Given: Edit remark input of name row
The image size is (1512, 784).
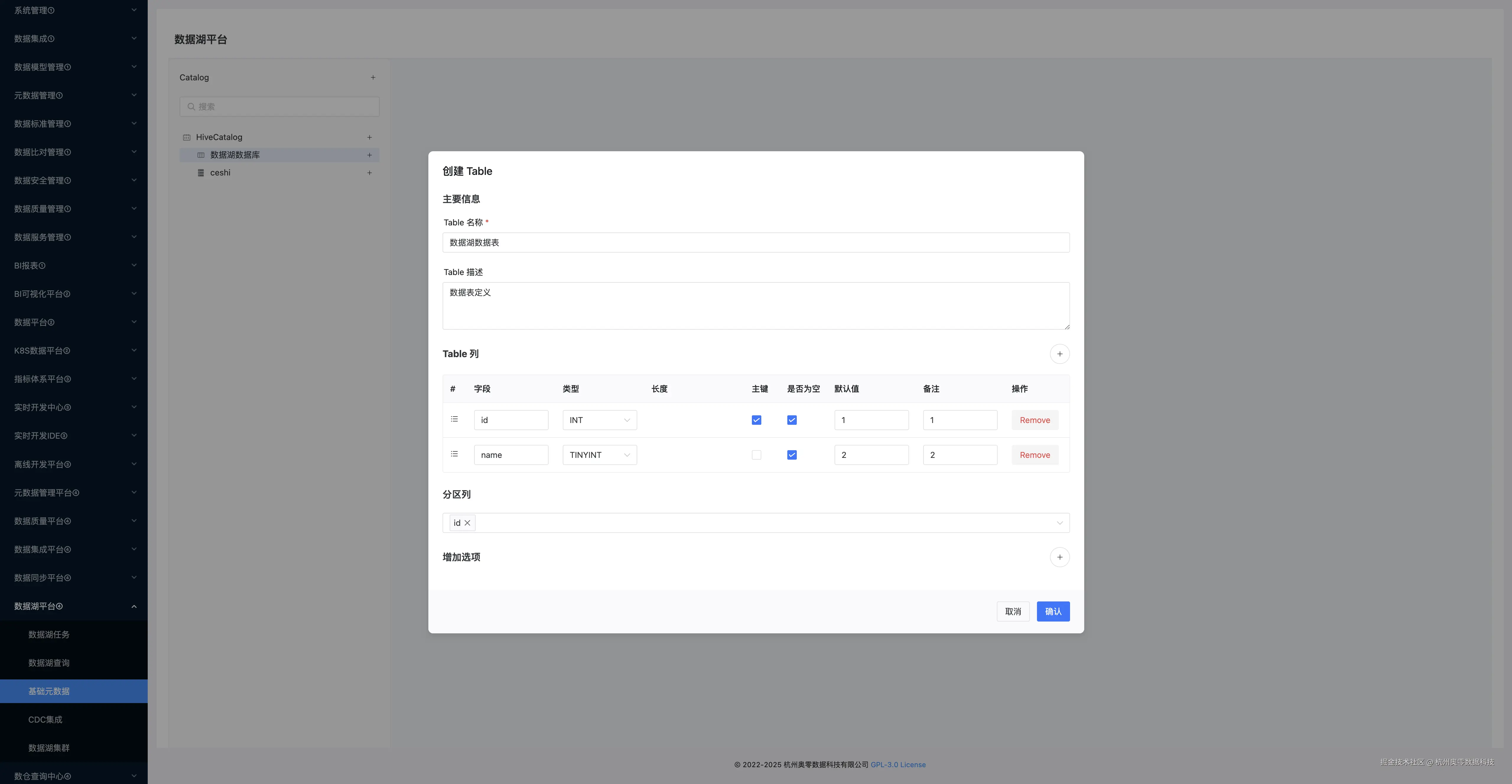Looking at the screenshot, I should point(960,455).
